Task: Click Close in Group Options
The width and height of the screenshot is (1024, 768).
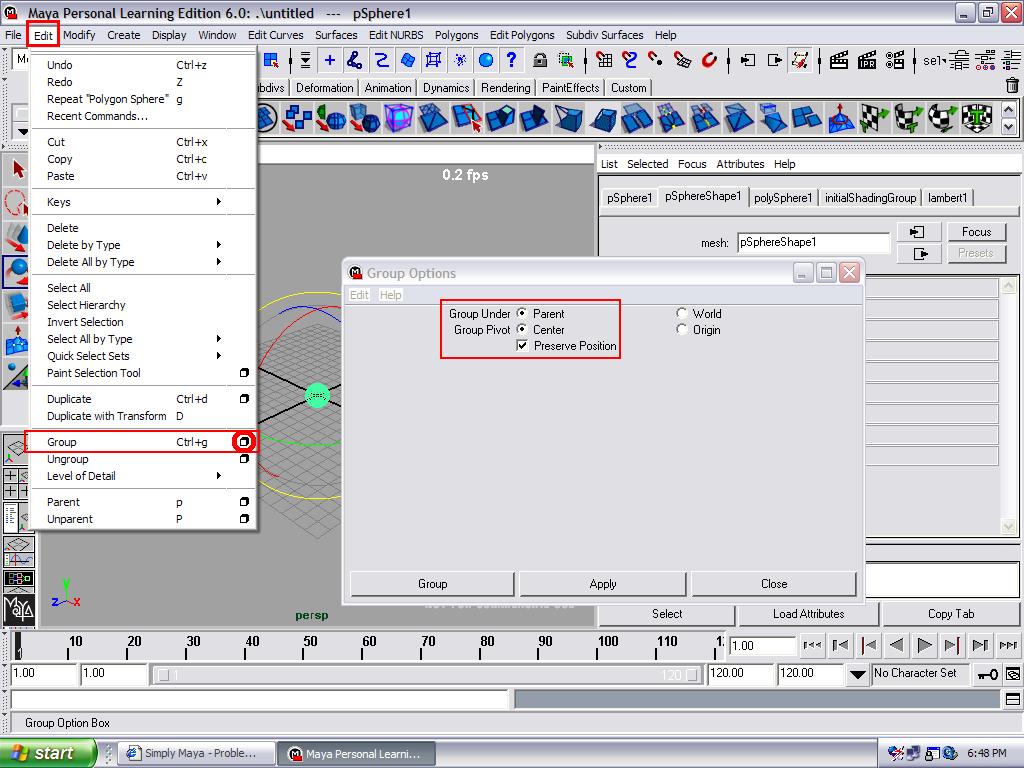Action: (774, 584)
